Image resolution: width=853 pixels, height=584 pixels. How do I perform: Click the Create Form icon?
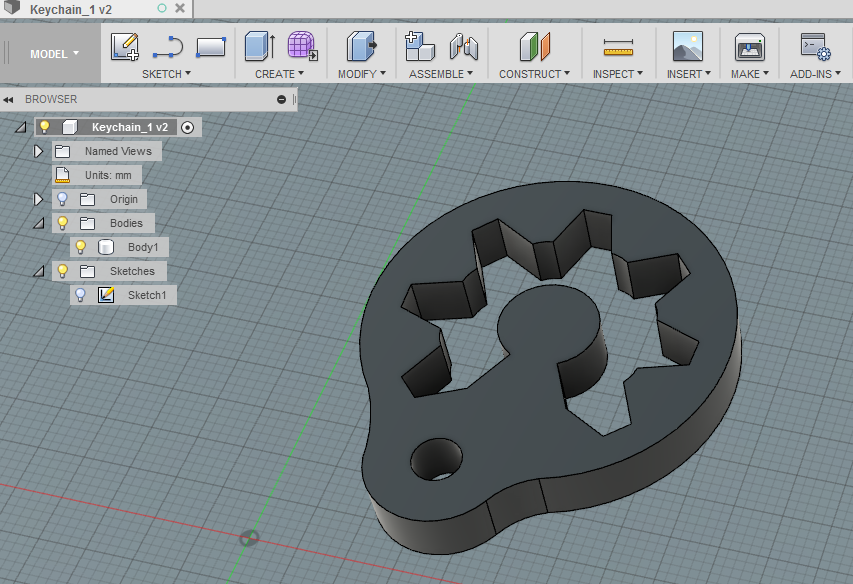pyautogui.click(x=302, y=47)
